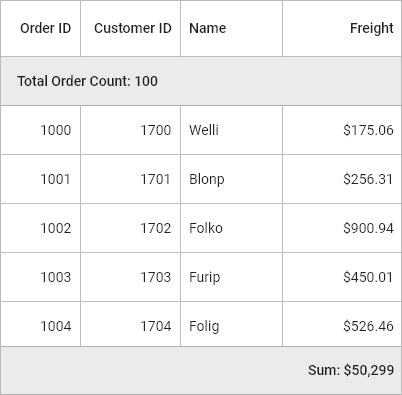Click freight value $256.31
The image size is (402, 395).
(x=342, y=179)
